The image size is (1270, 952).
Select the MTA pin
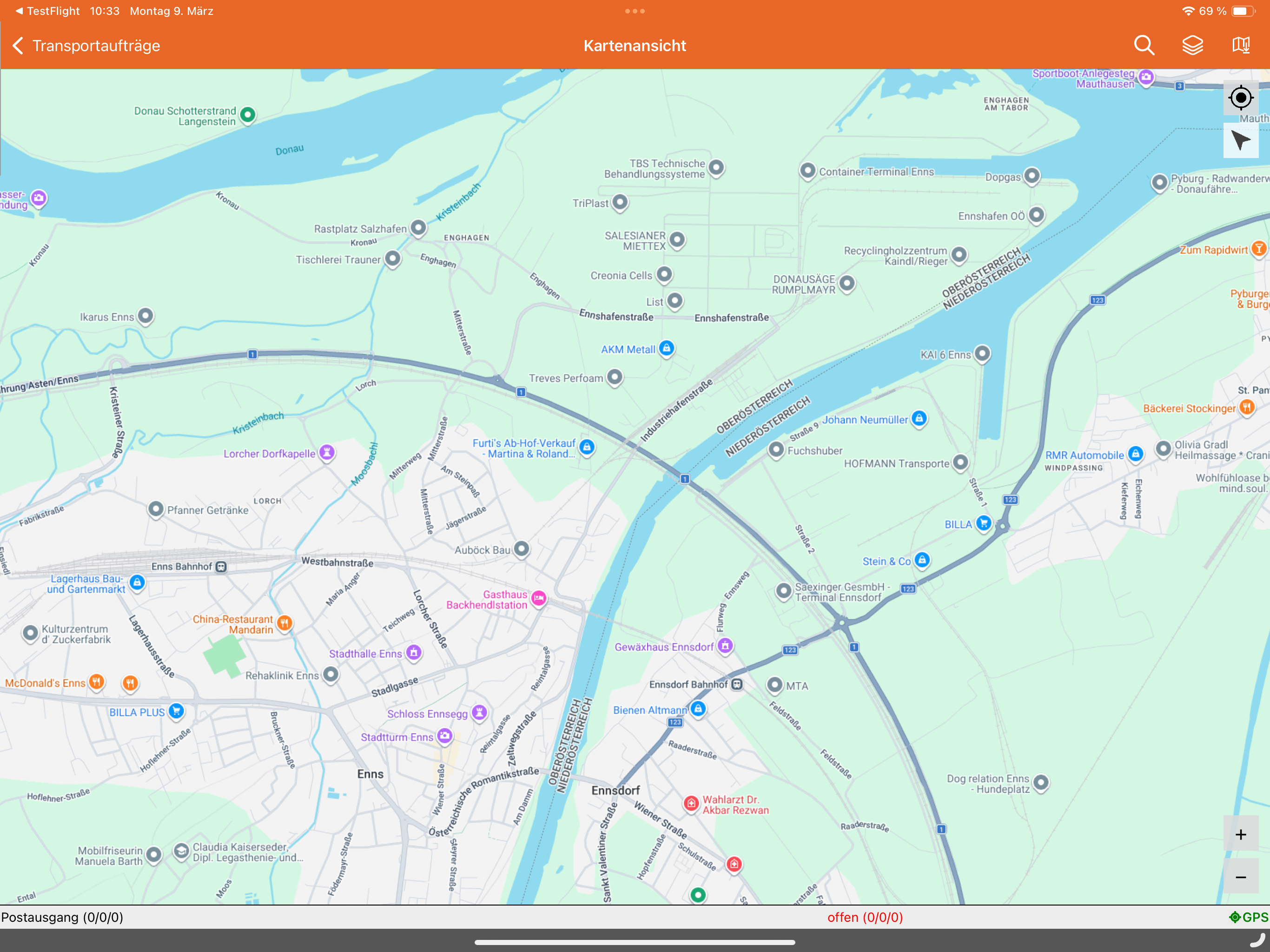(x=774, y=685)
